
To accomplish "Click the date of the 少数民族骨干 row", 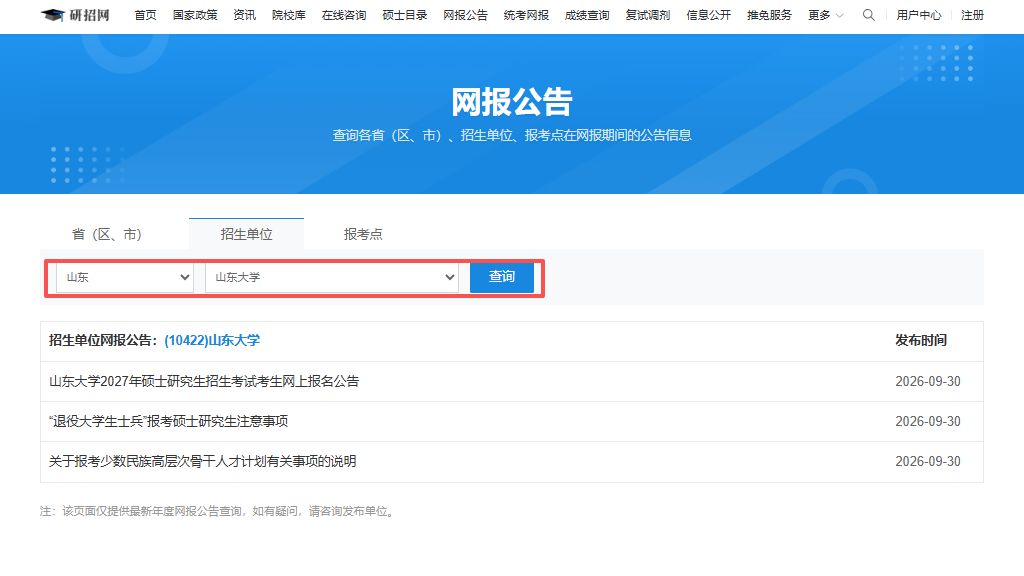I will point(928,461).
